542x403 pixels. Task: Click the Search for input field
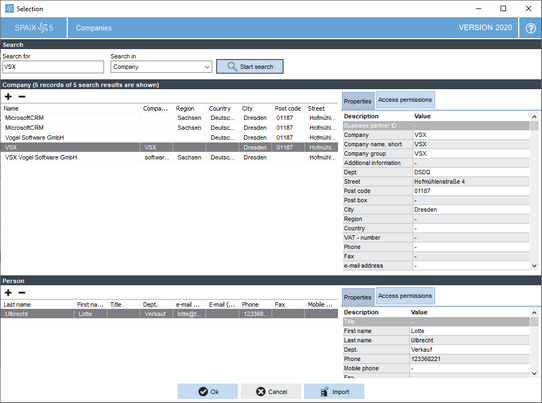tap(53, 67)
